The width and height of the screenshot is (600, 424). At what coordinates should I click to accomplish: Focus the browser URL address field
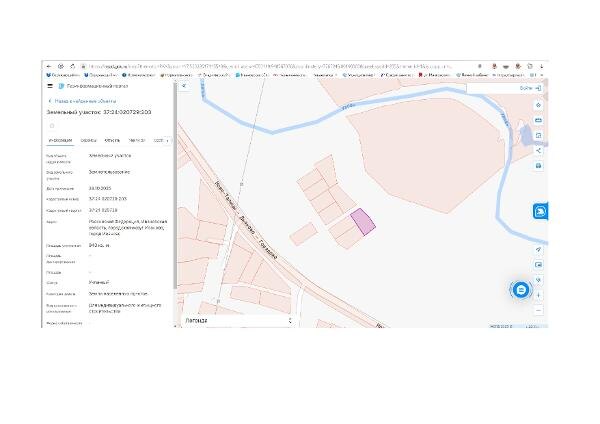point(270,67)
